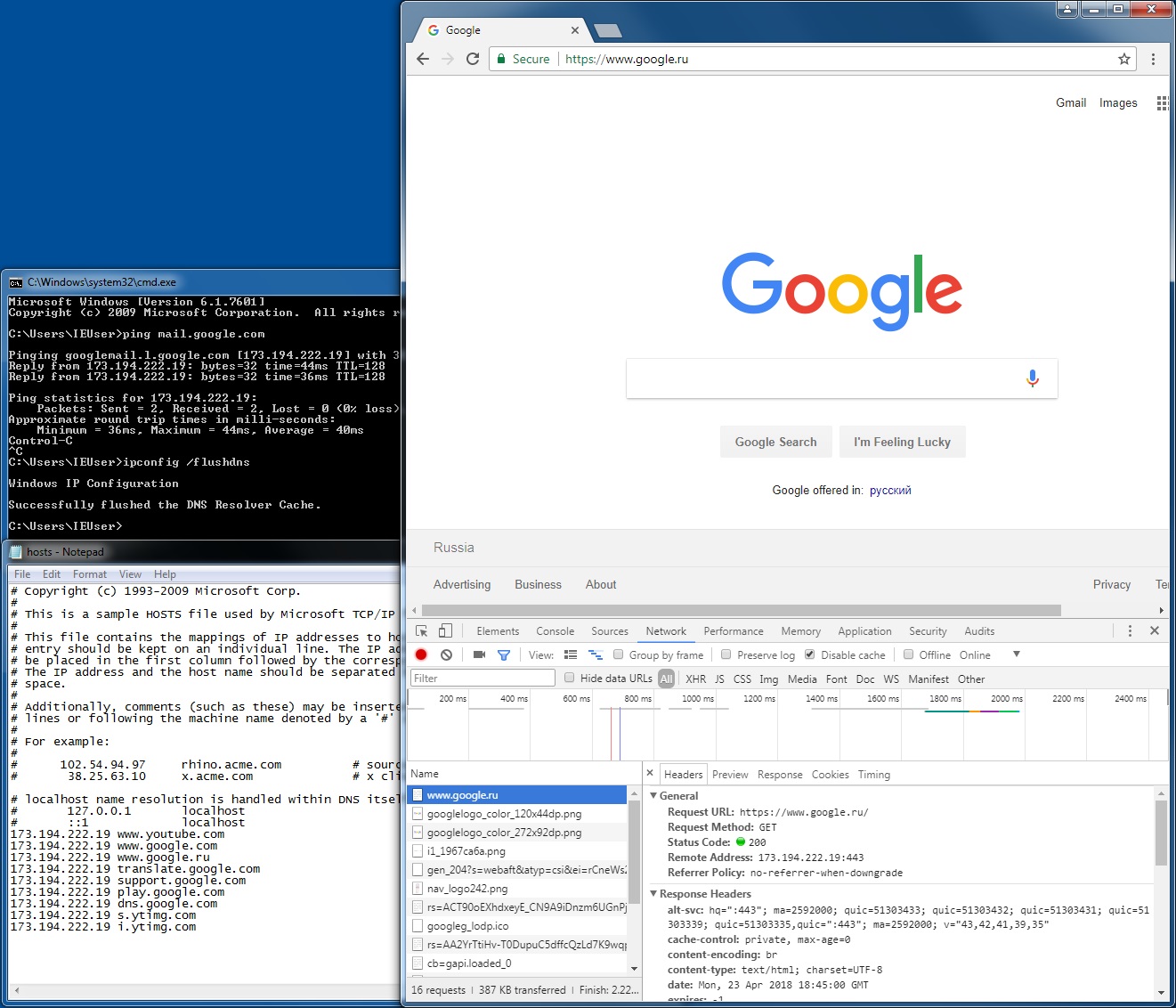
Task: Toggle the waterfall overview view icon
Action: pyautogui.click(x=596, y=654)
